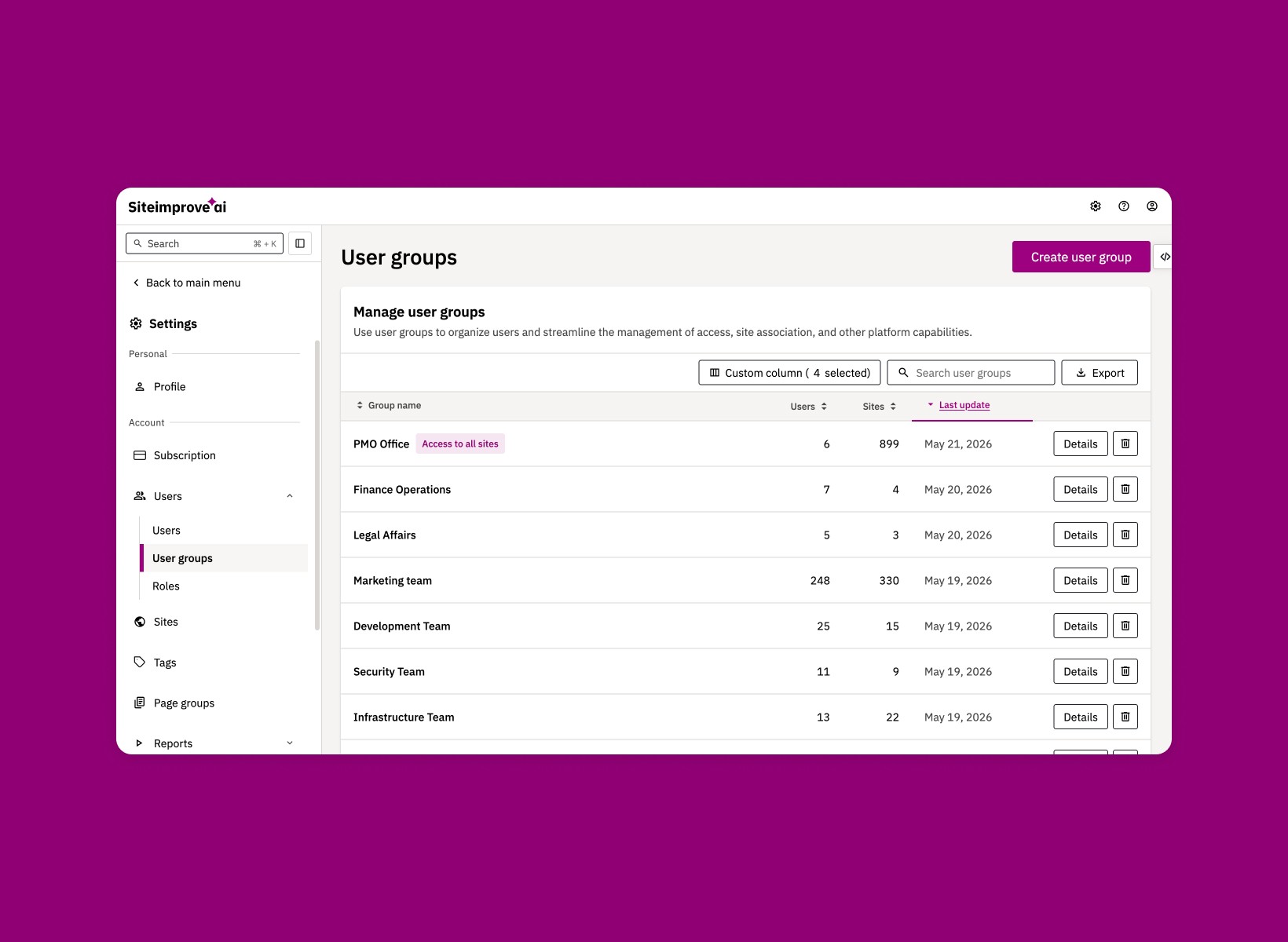The image size is (1288, 942).
Task: Click the Security Team group name
Action: pos(389,672)
